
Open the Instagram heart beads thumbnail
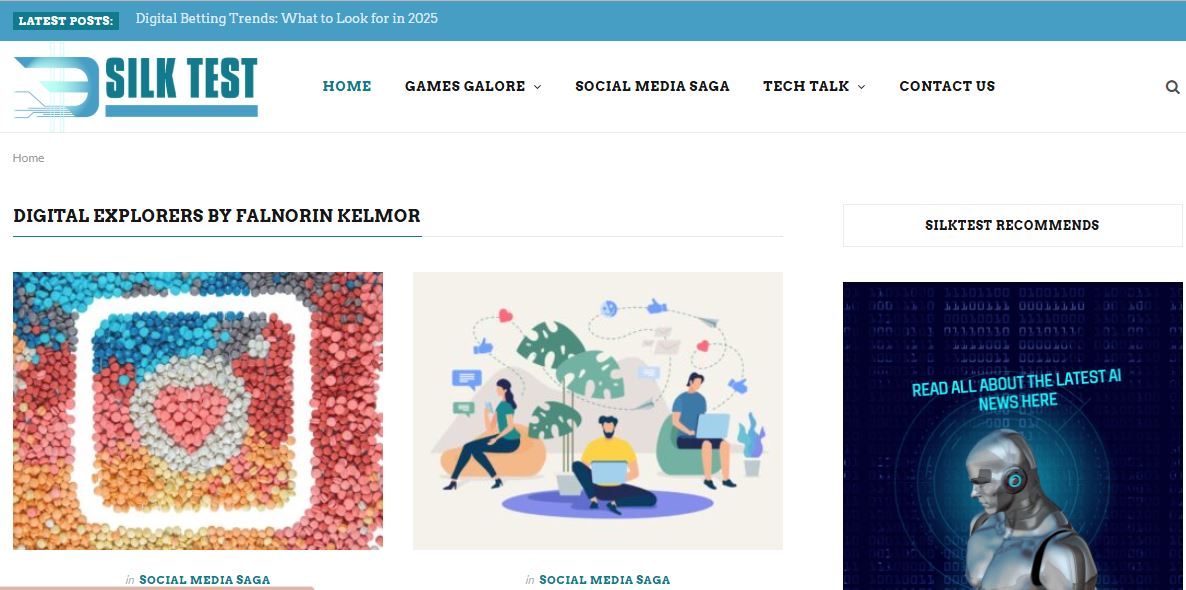coord(198,411)
